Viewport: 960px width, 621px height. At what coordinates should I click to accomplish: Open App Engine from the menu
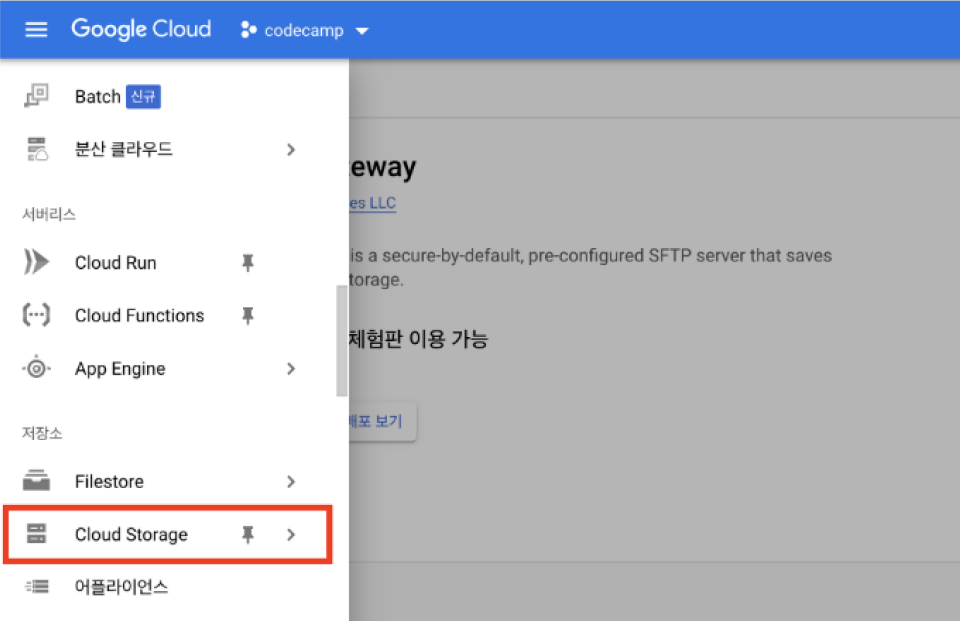[120, 369]
